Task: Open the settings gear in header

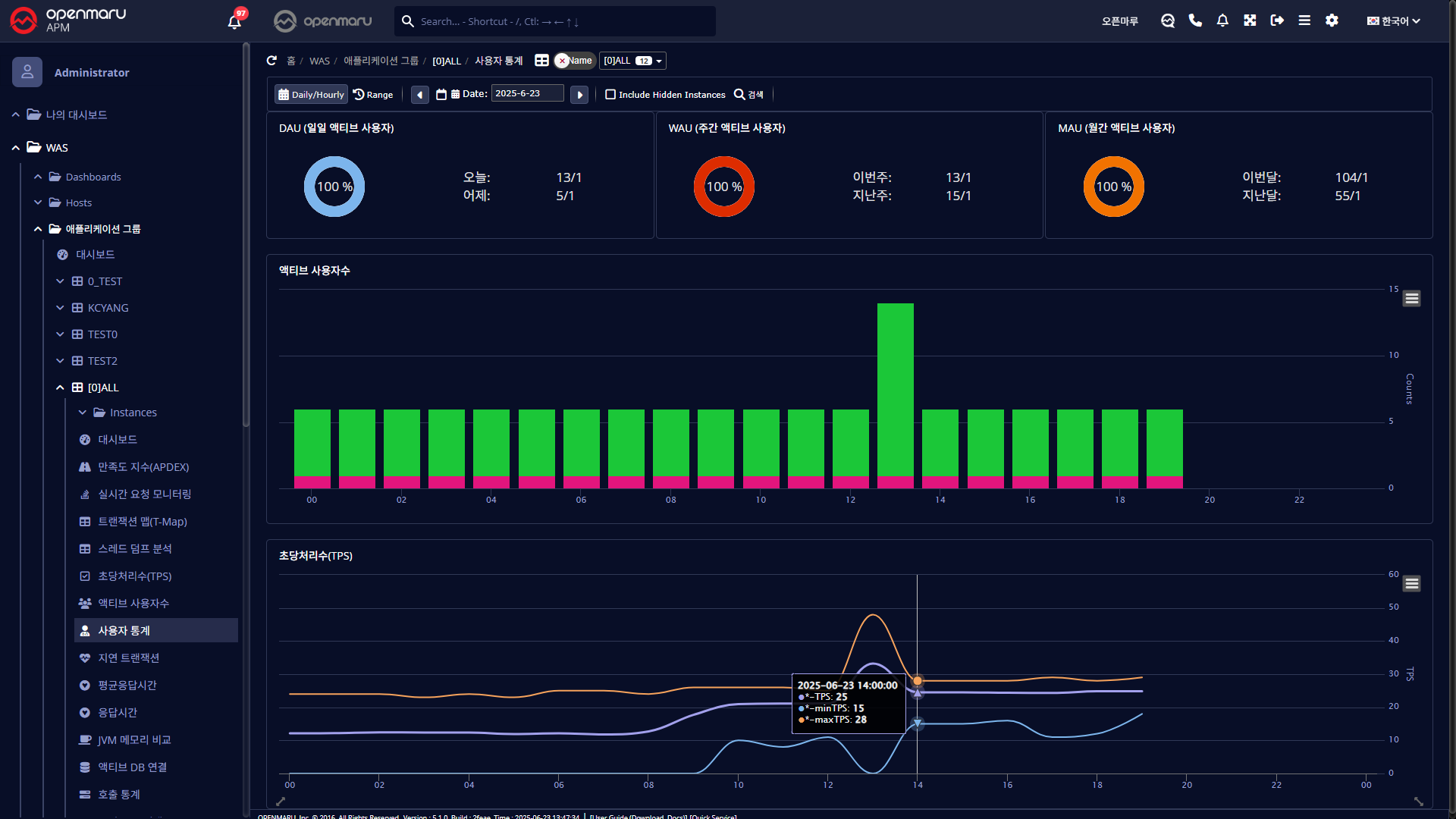Action: point(1332,20)
